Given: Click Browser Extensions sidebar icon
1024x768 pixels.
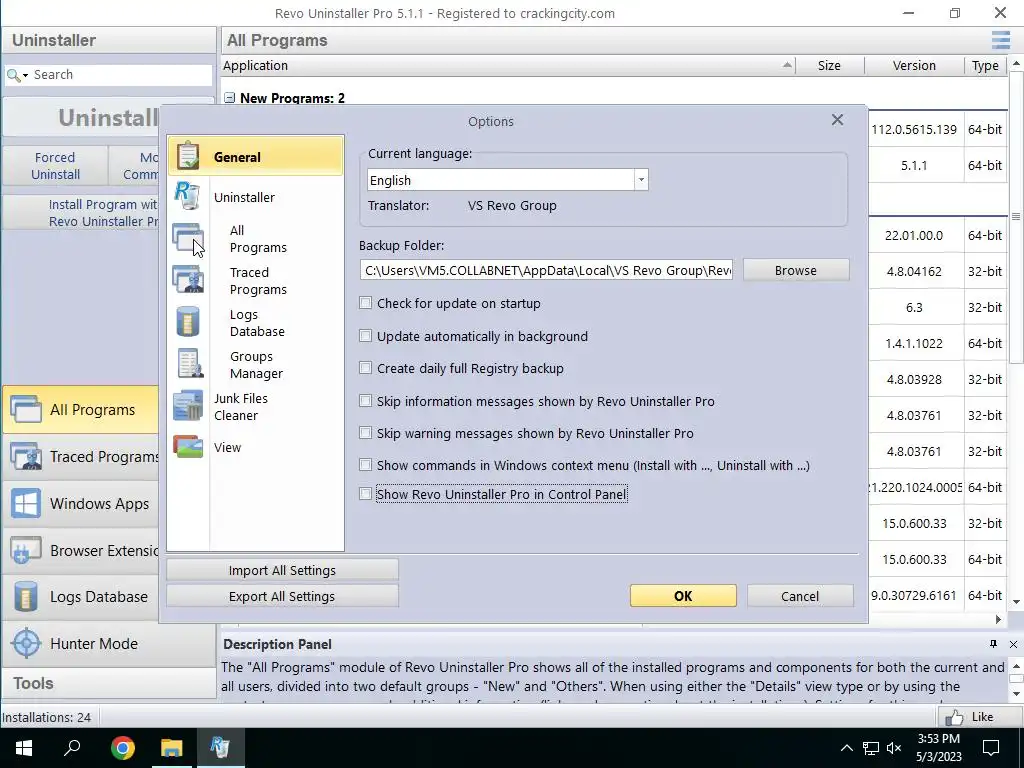Looking at the screenshot, I should pos(25,551).
